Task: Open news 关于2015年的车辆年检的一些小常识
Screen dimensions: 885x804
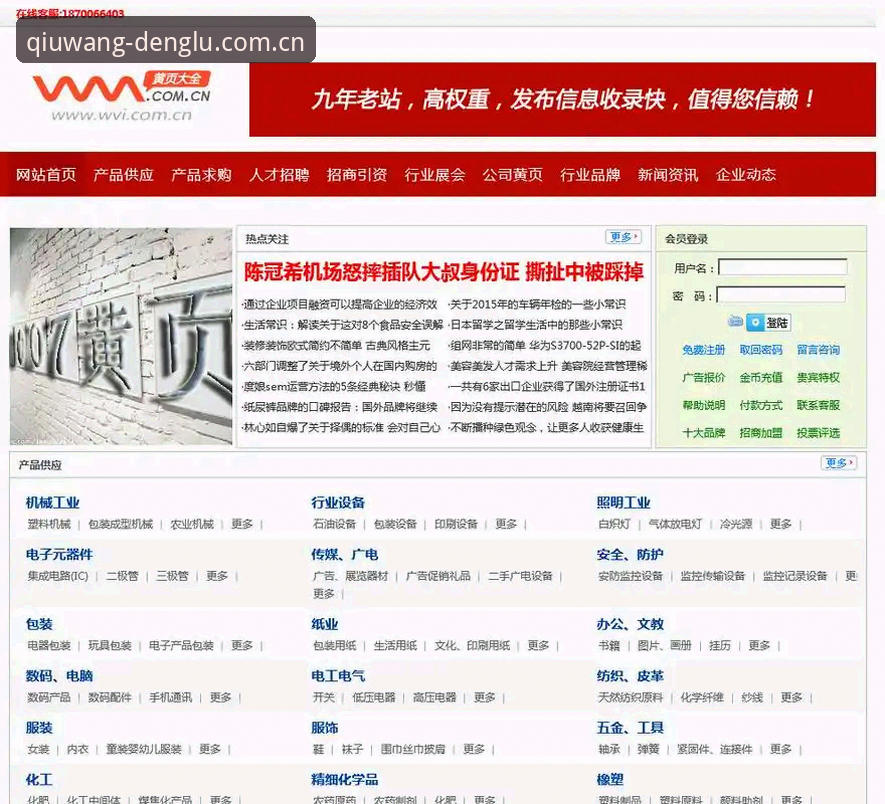Action: point(538,304)
